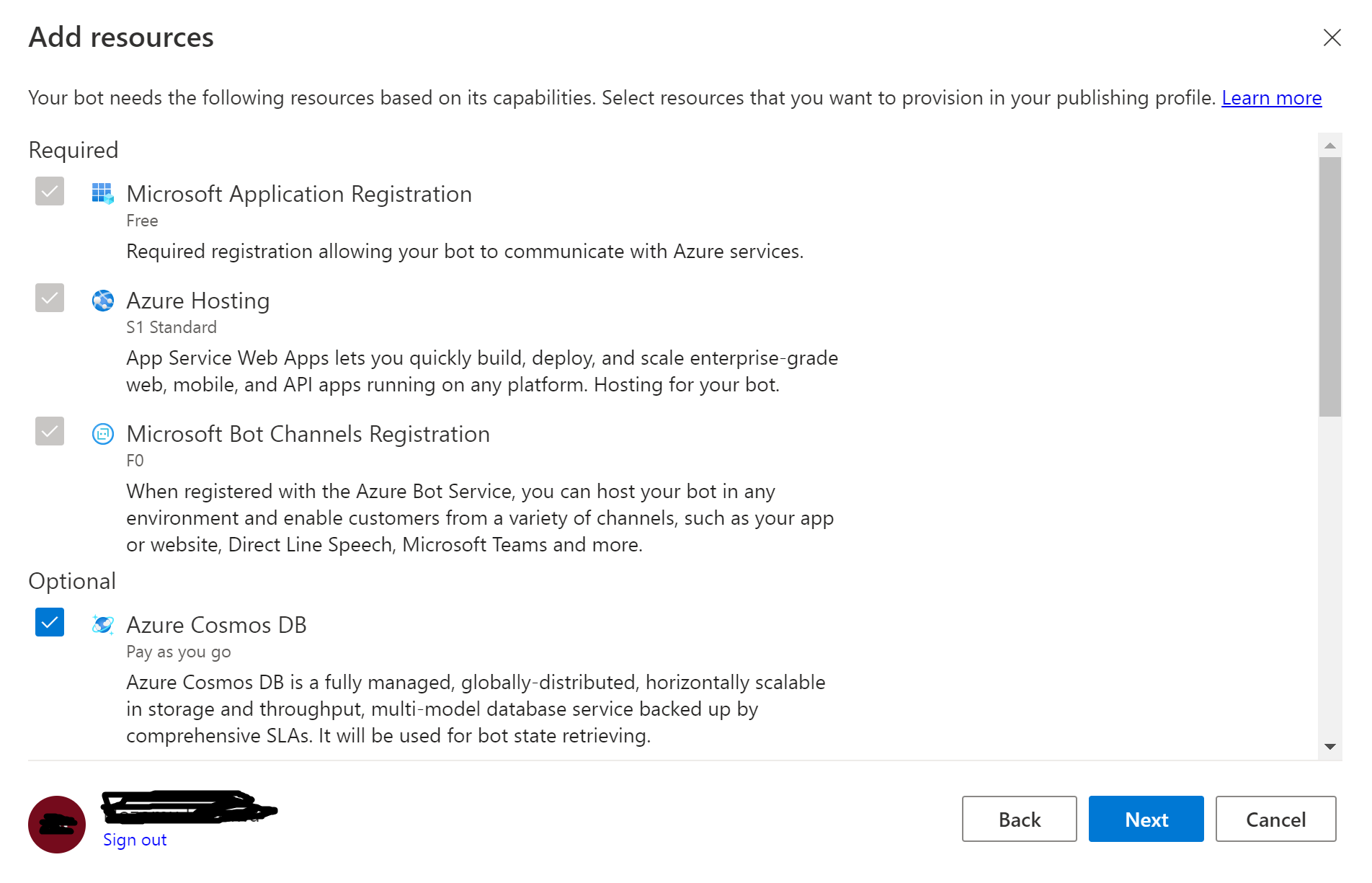The image size is (1372, 883).
Task: Cancel the resource provisioning dialog
Action: [x=1275, y=819]
